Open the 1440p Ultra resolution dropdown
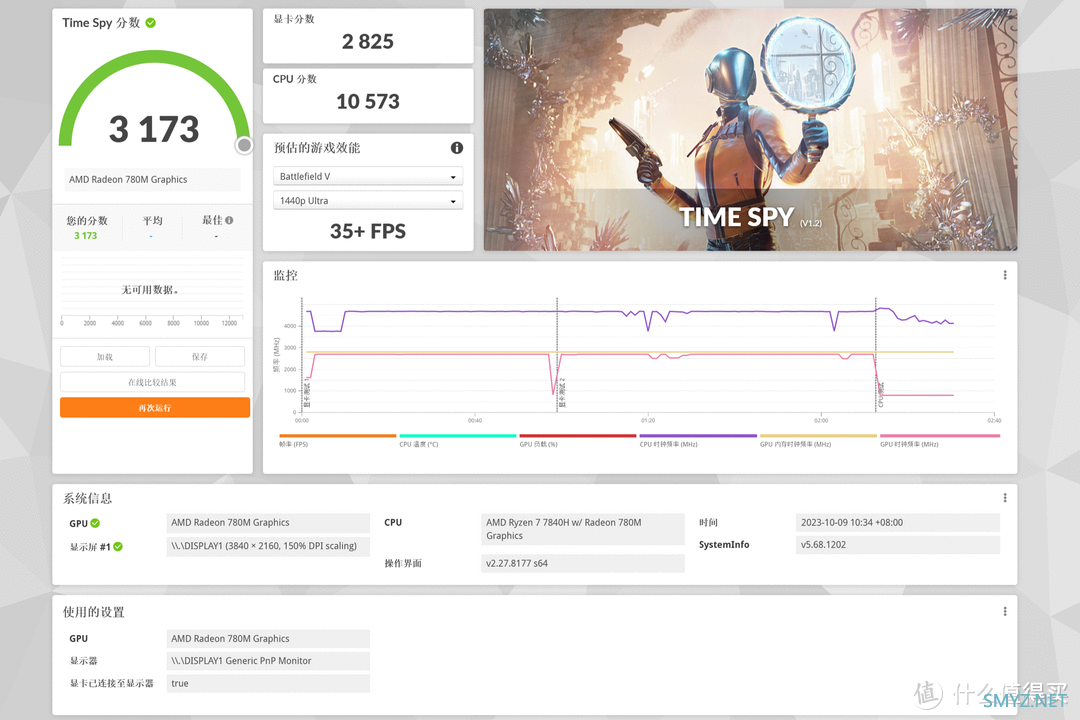Screen dimensions: 1080x720 tap(368, 200)
